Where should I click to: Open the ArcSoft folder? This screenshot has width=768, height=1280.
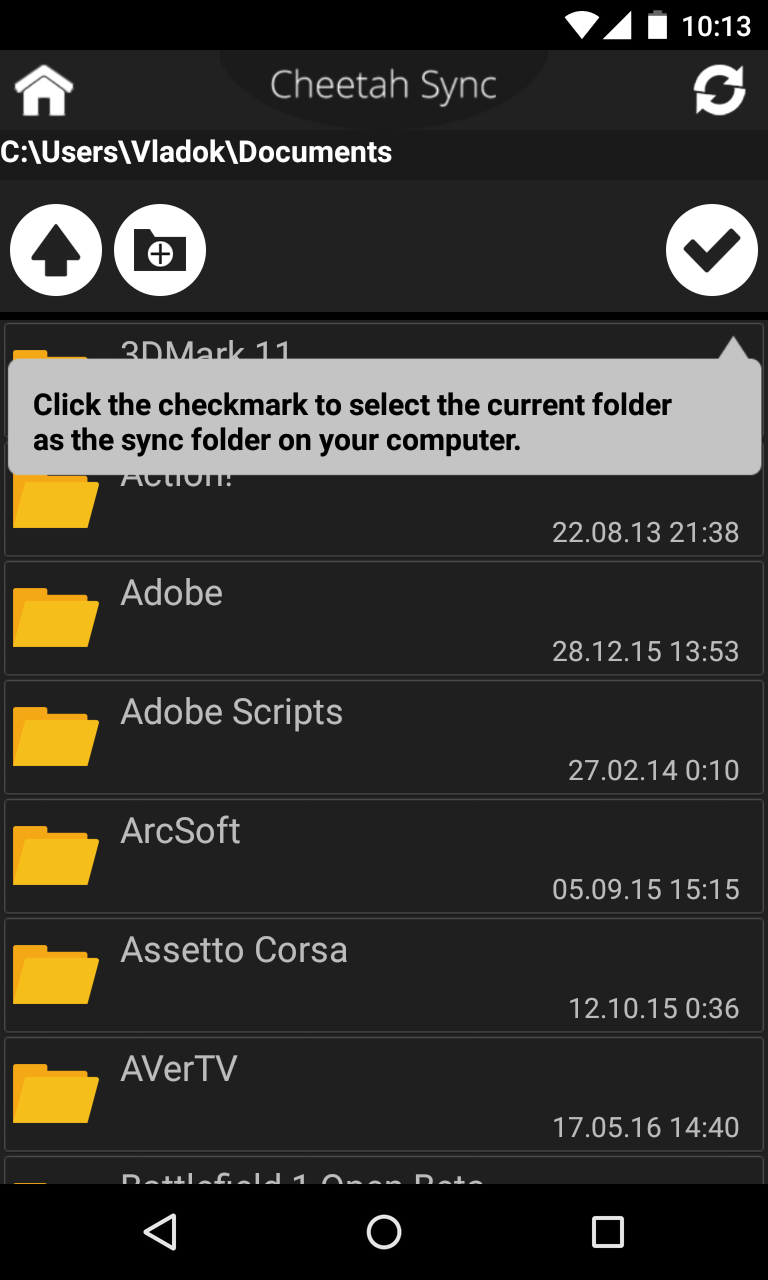point(384,856)
